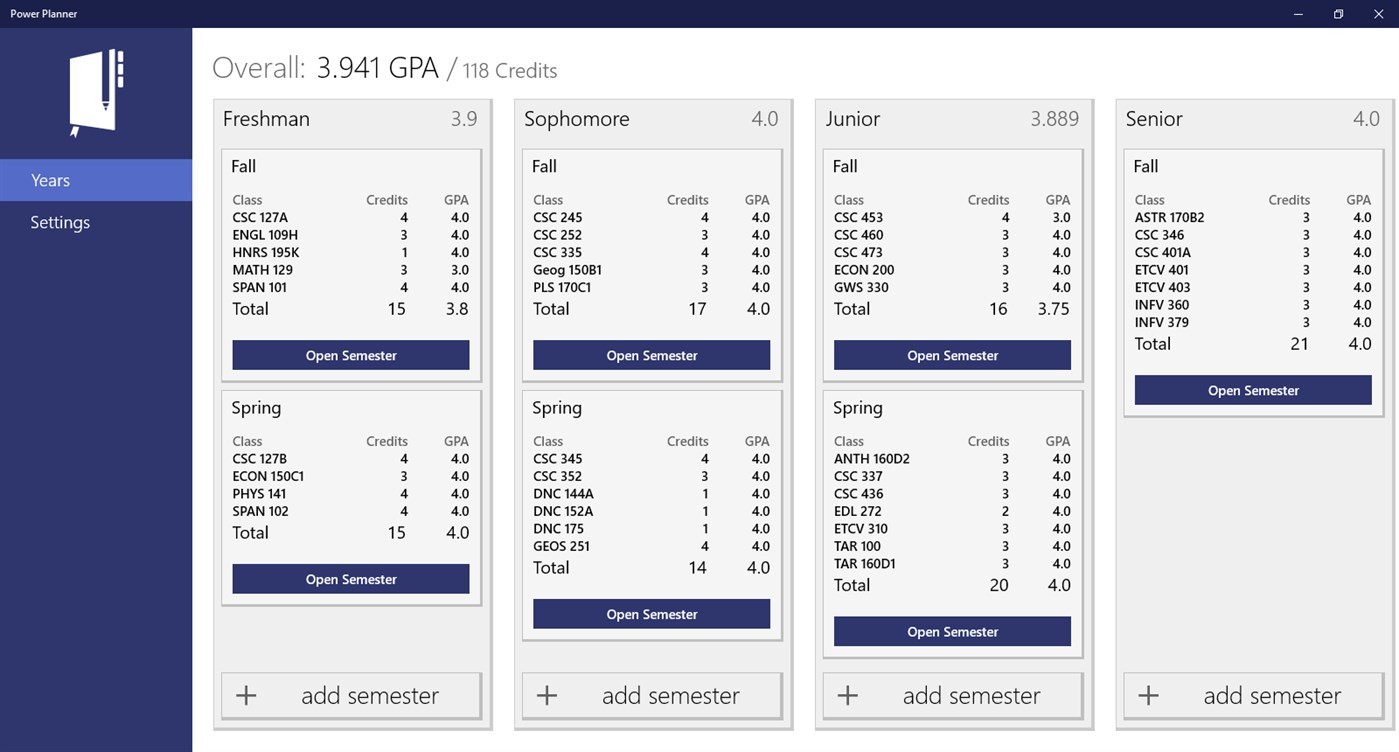Click the plus icon to add a Freshman semester
The width and height of the screenshot is (1399, 752).
[246, 694]
